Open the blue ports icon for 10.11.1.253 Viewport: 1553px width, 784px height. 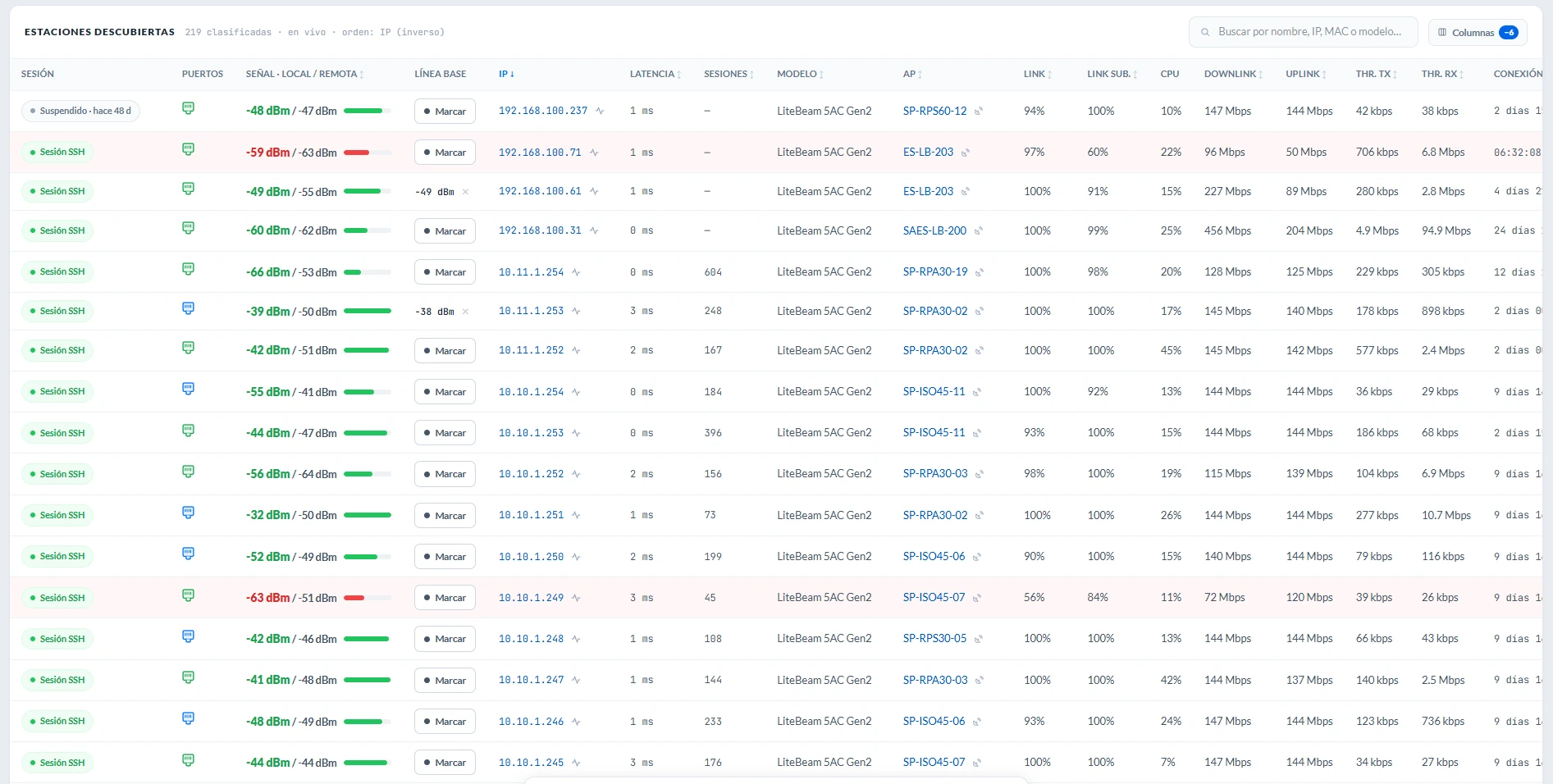(188, 308)
